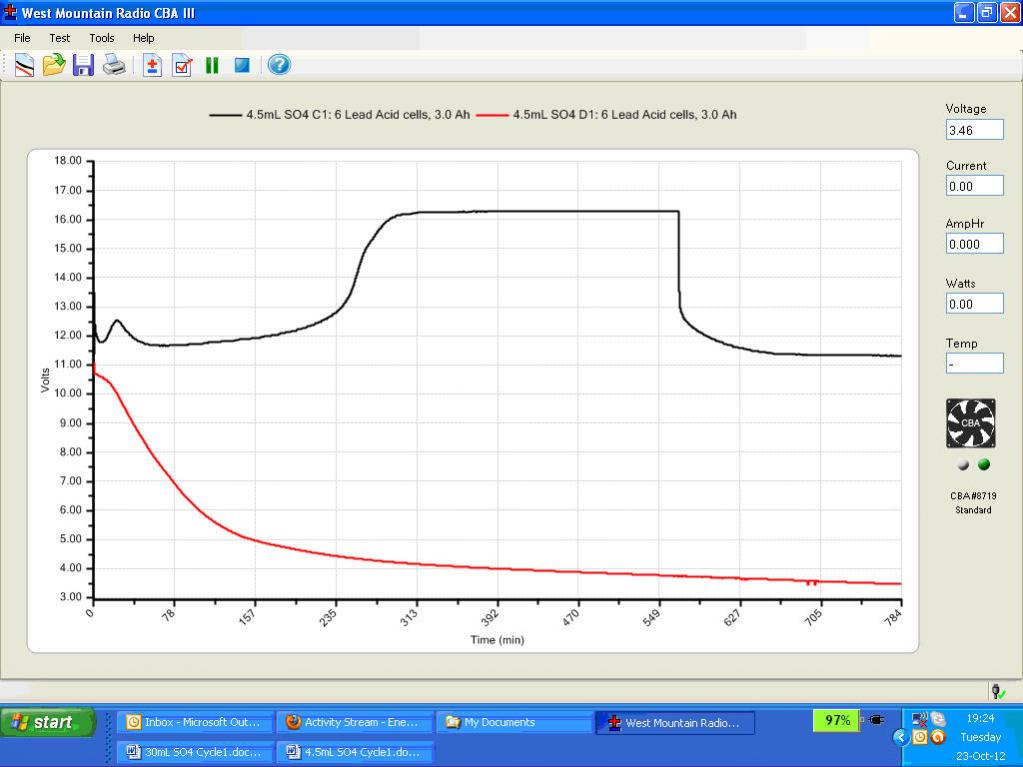The height and width of the screenshot is (767, 1023).
Task: Click the USB connection status bar icon
Action: click(x=998, y=691)
